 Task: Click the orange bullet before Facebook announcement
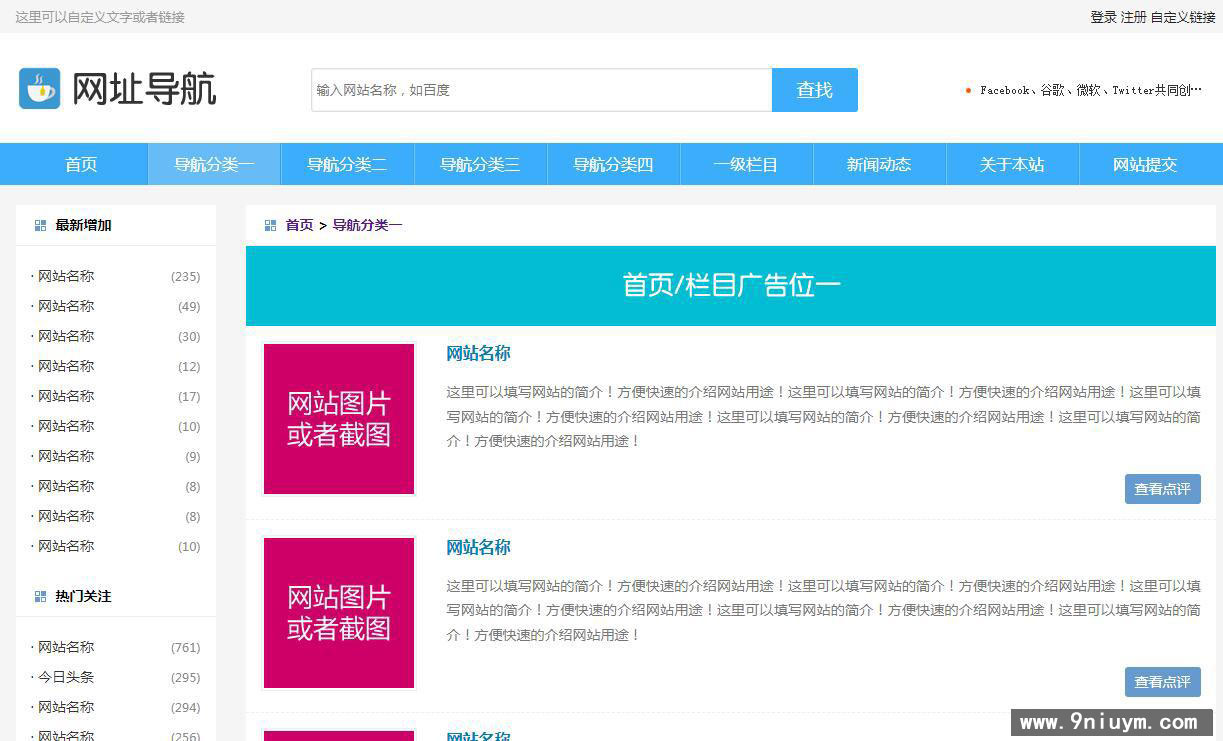pyautogui.click(x=968, y=90)
